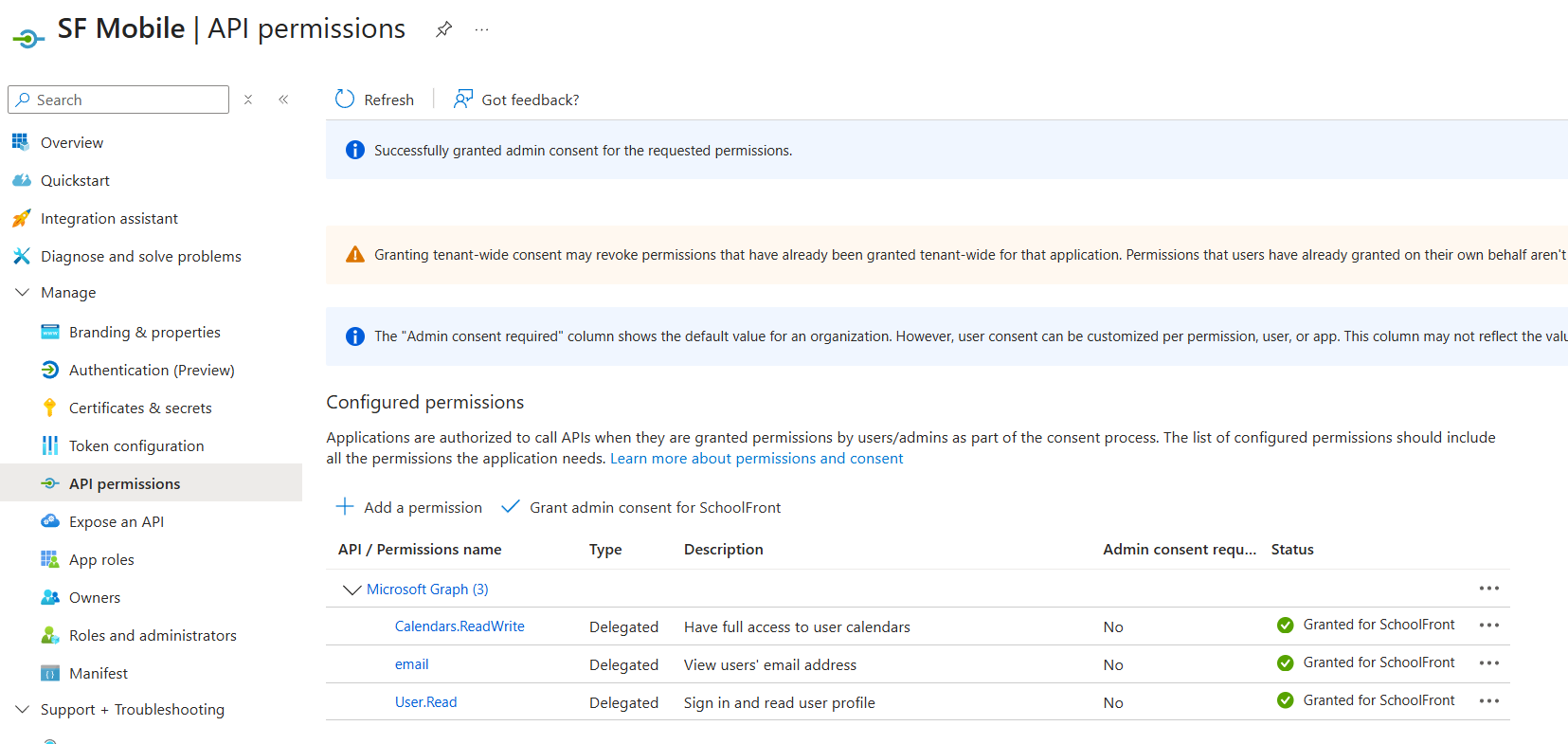
Task: Open the ellipsis menu for Calendars.ReadWrite row
Action: coord(1489,626)
